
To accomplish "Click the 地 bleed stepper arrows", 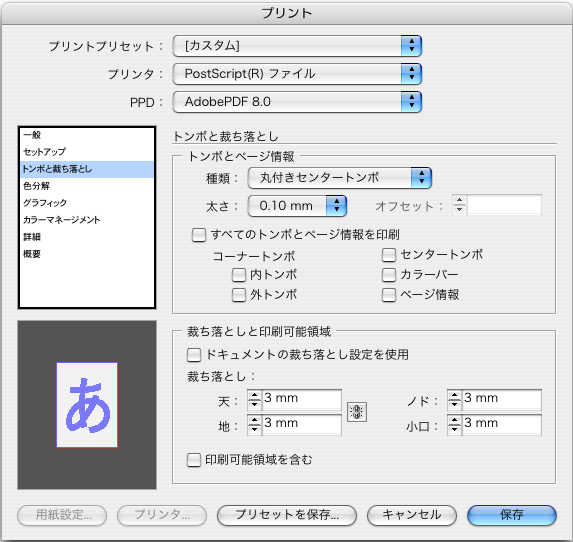I will click(x=254, y=425).
